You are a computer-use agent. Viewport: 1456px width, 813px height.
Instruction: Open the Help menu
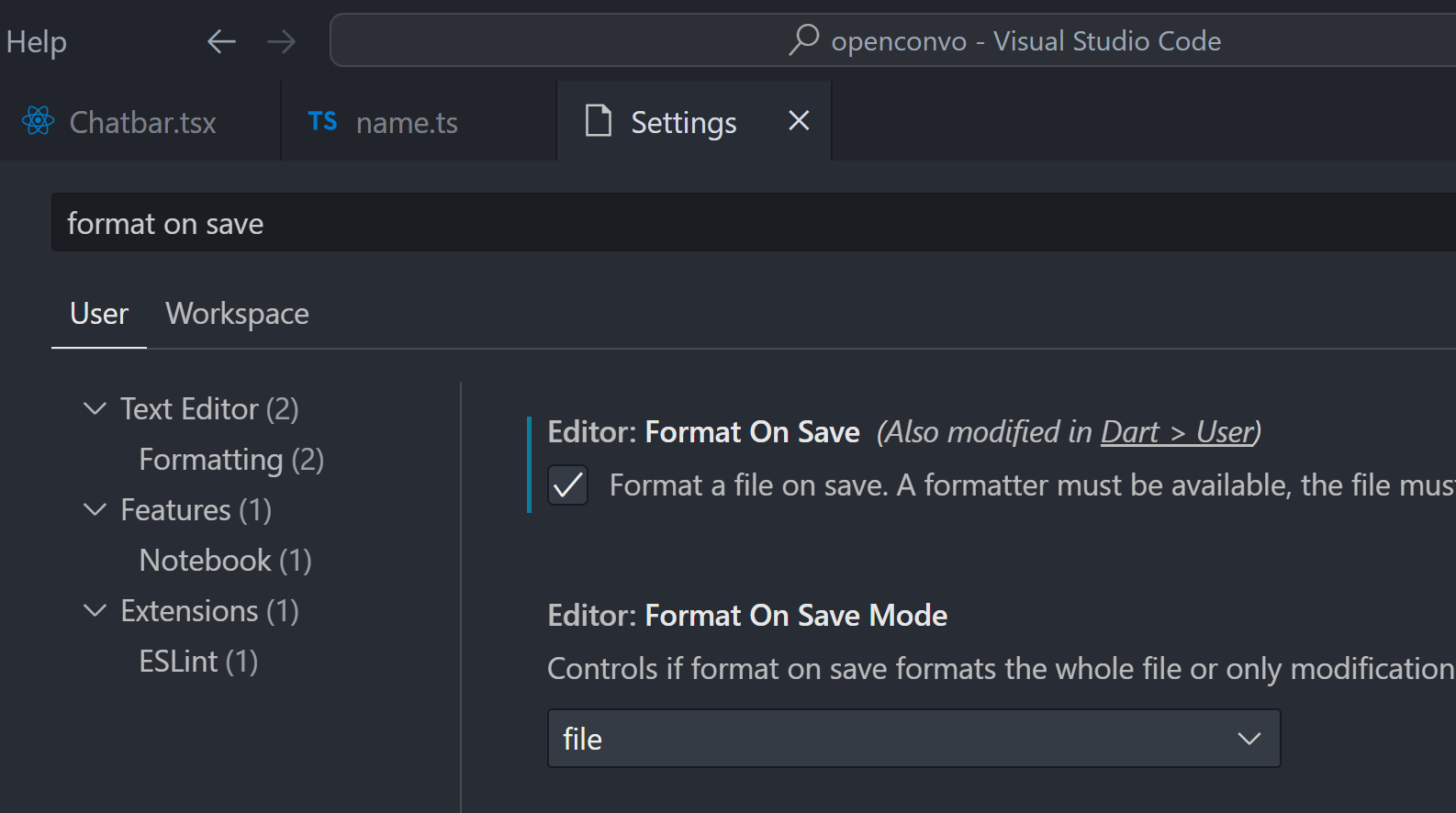[36, 41]
